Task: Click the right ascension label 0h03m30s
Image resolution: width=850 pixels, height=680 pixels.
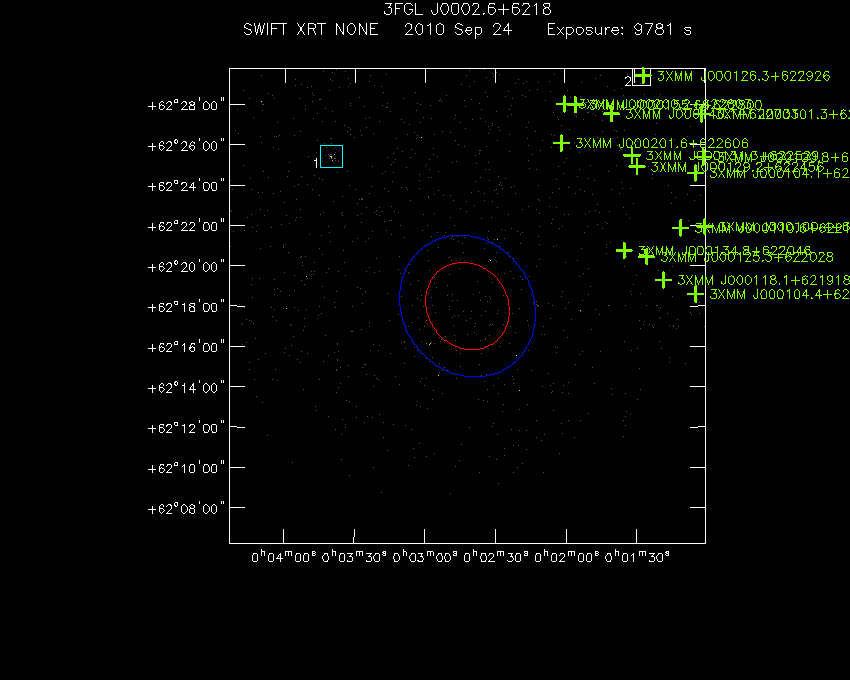Action: 355,557
